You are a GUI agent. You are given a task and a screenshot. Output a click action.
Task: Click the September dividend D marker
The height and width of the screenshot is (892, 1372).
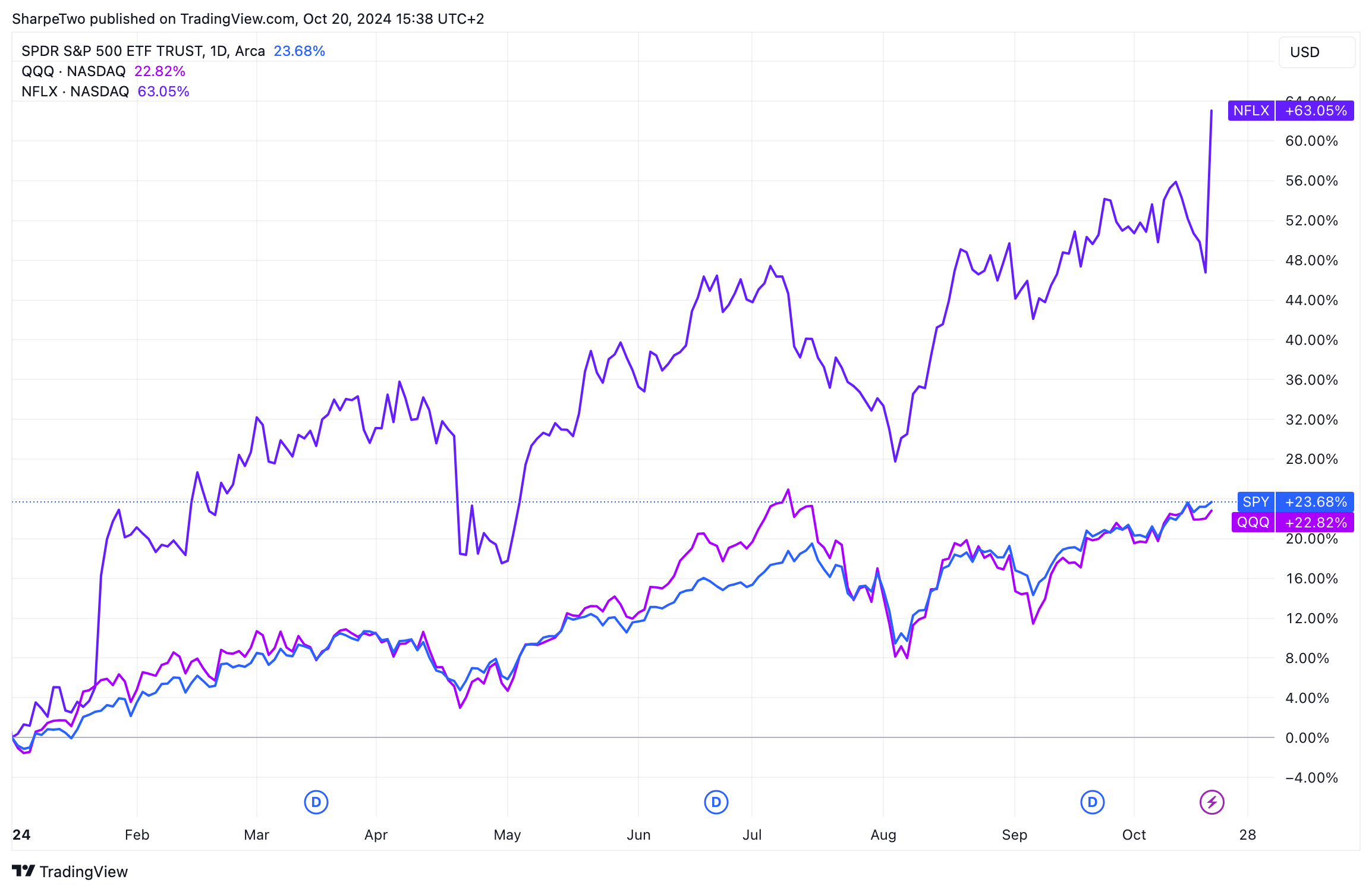[x=1092, y=802]
